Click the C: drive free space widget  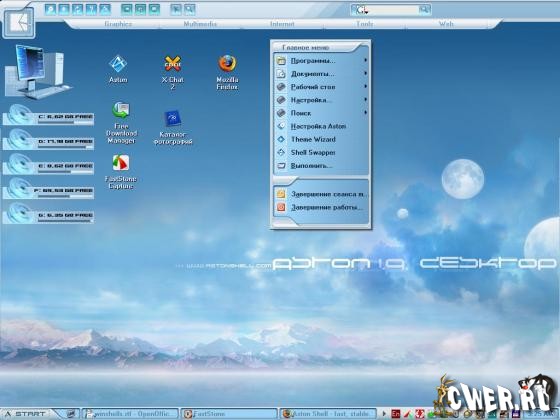[x=48, y=116]
